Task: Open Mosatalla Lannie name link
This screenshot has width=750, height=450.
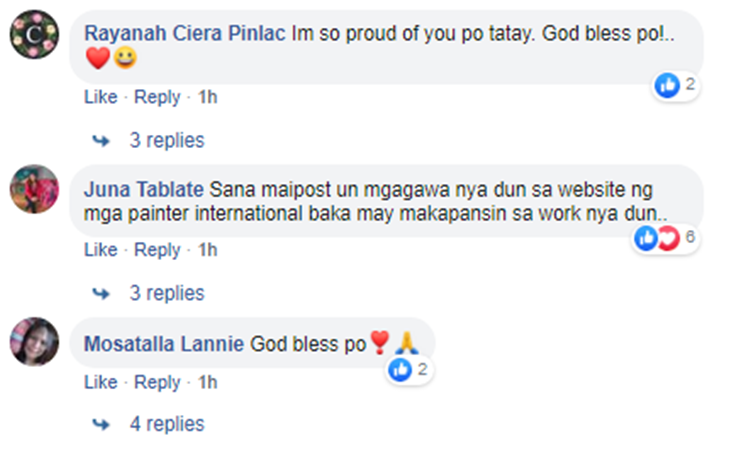Action: tap(164, 344)
